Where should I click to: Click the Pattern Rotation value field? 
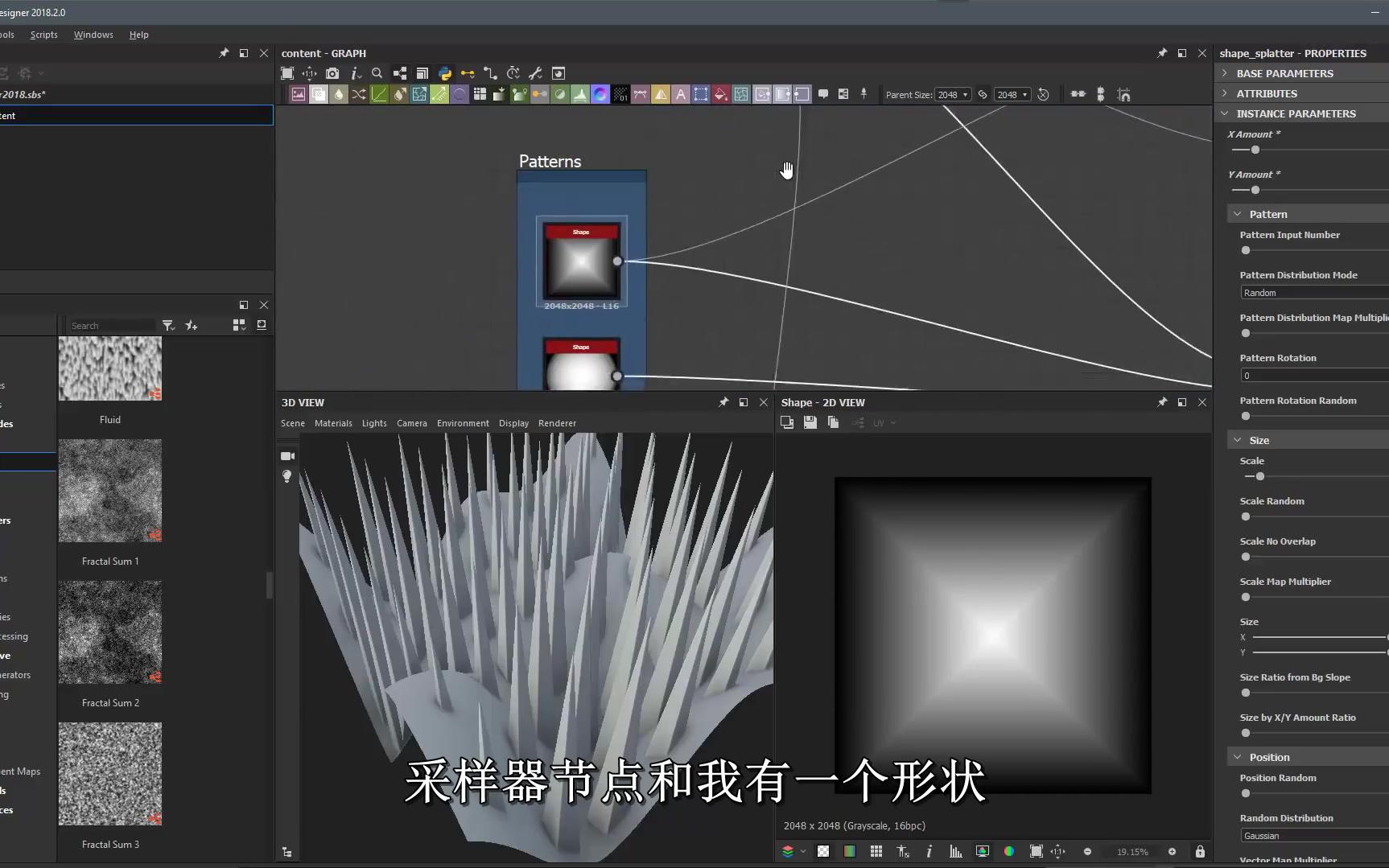[1314, 376]
